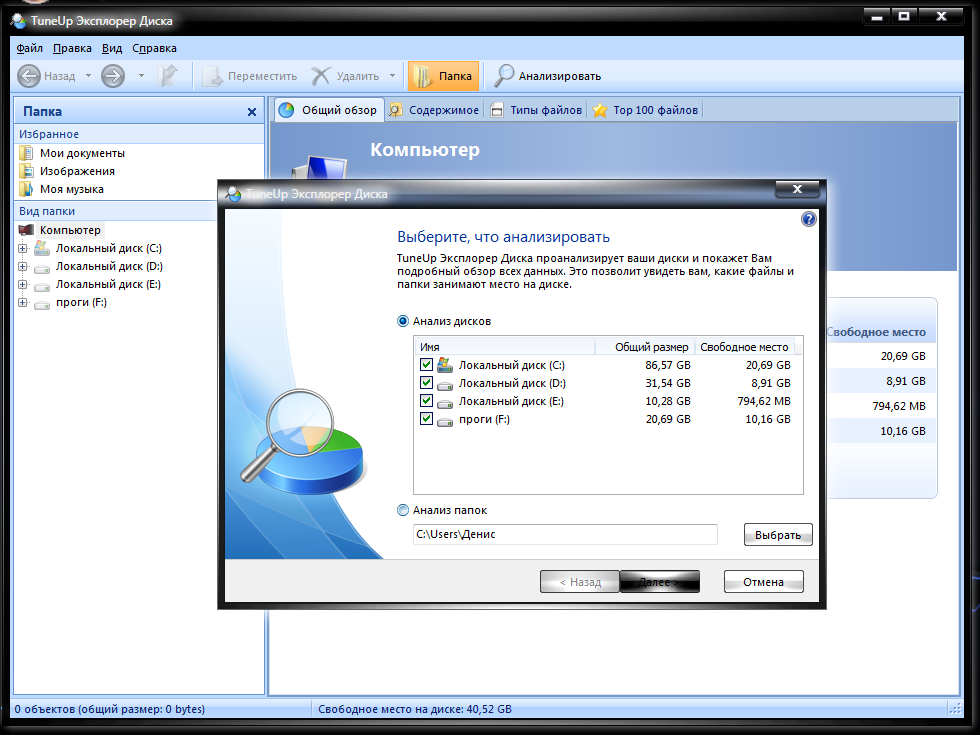Click folder path field C:\Users\Денис
The width and height of the screenshot is (980, 735).
(x=565, y=534)
